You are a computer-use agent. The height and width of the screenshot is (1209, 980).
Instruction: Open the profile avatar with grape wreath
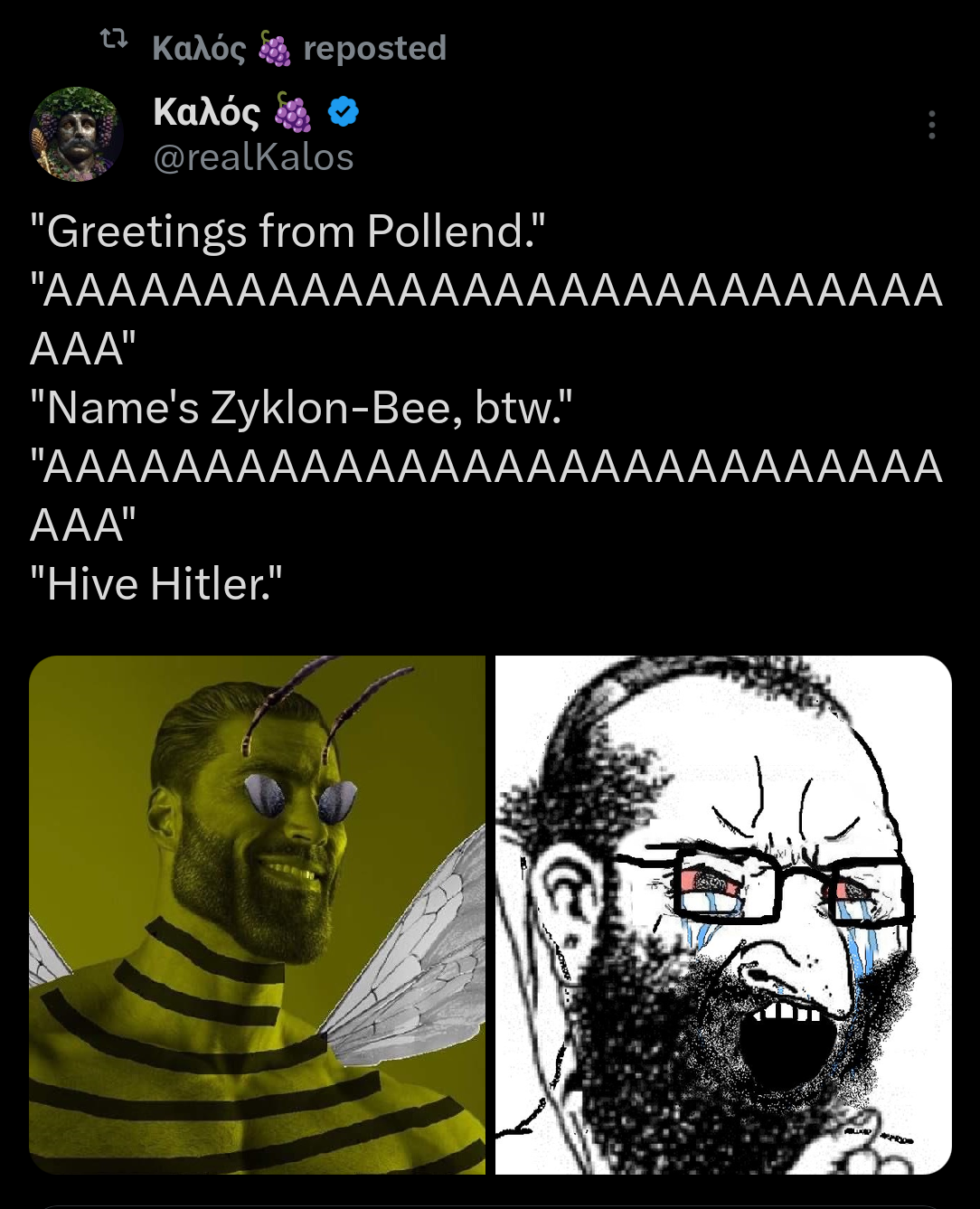coord(77,134)
